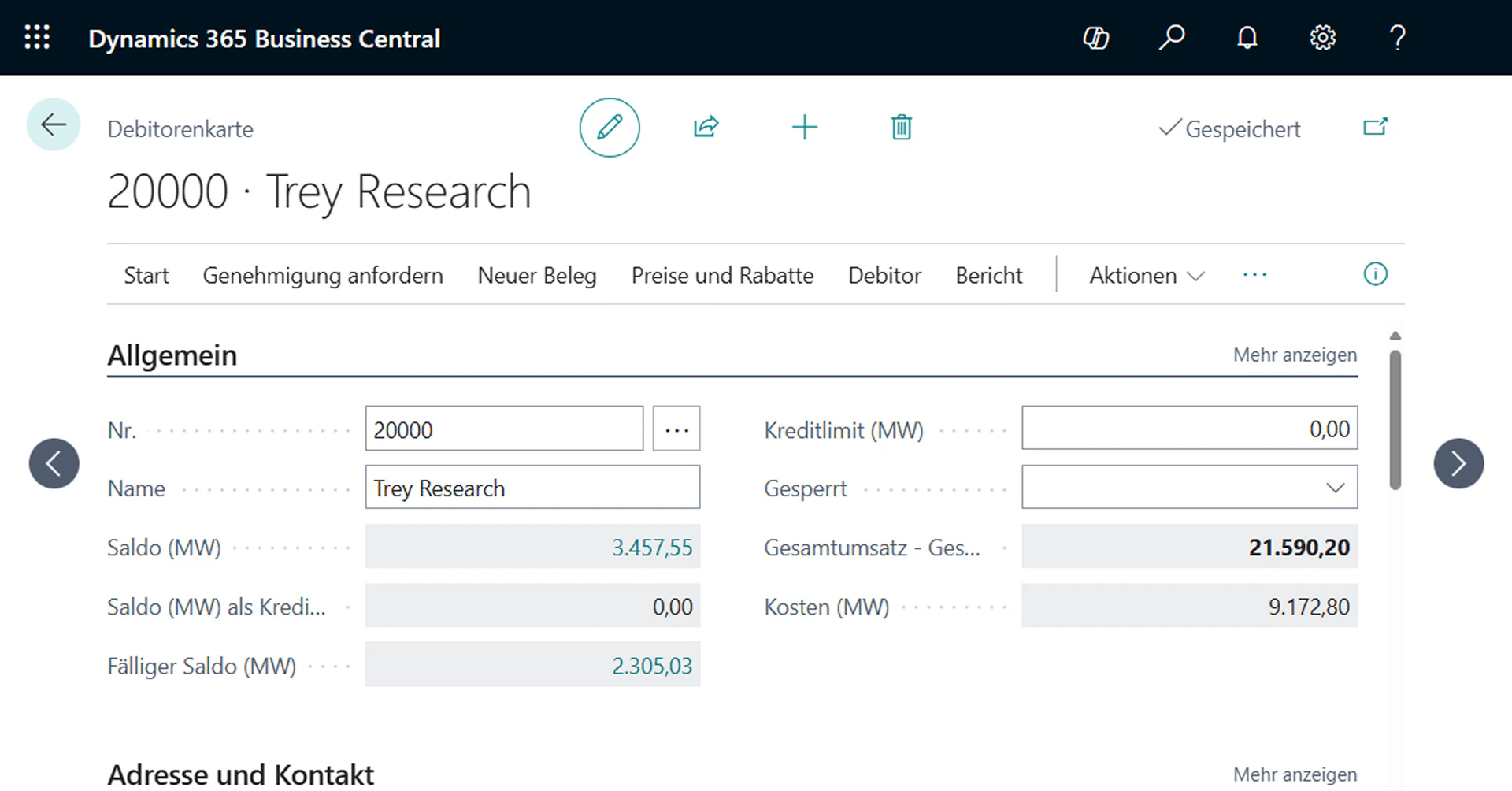1512x791 pixels.
Task: Show notifications bell
Action: [x=1247, y=37]
